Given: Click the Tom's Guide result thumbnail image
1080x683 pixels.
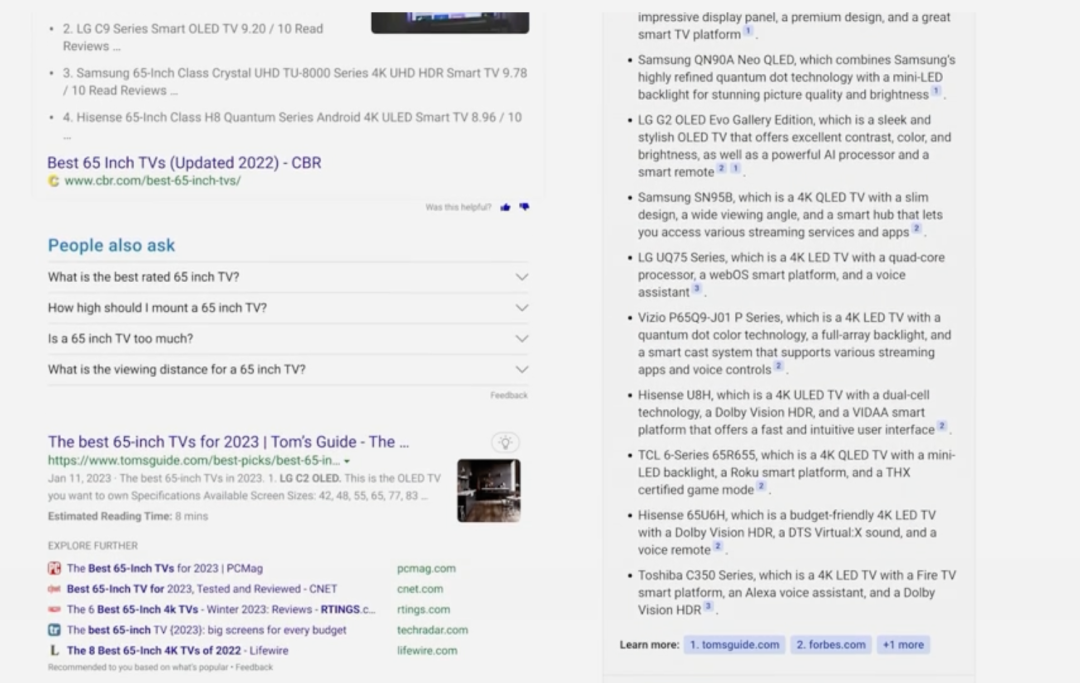Looking at the screenshot, I should [x=488, y=490].
